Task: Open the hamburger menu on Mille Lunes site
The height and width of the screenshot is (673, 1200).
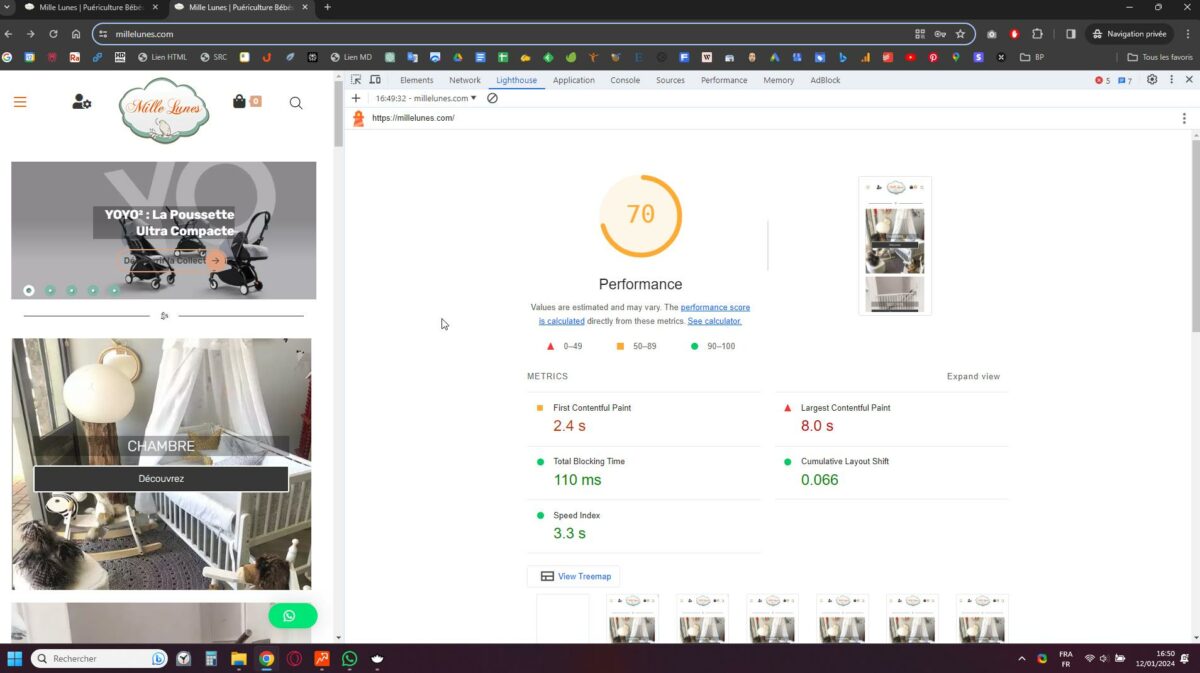Action: coord(20,102)
